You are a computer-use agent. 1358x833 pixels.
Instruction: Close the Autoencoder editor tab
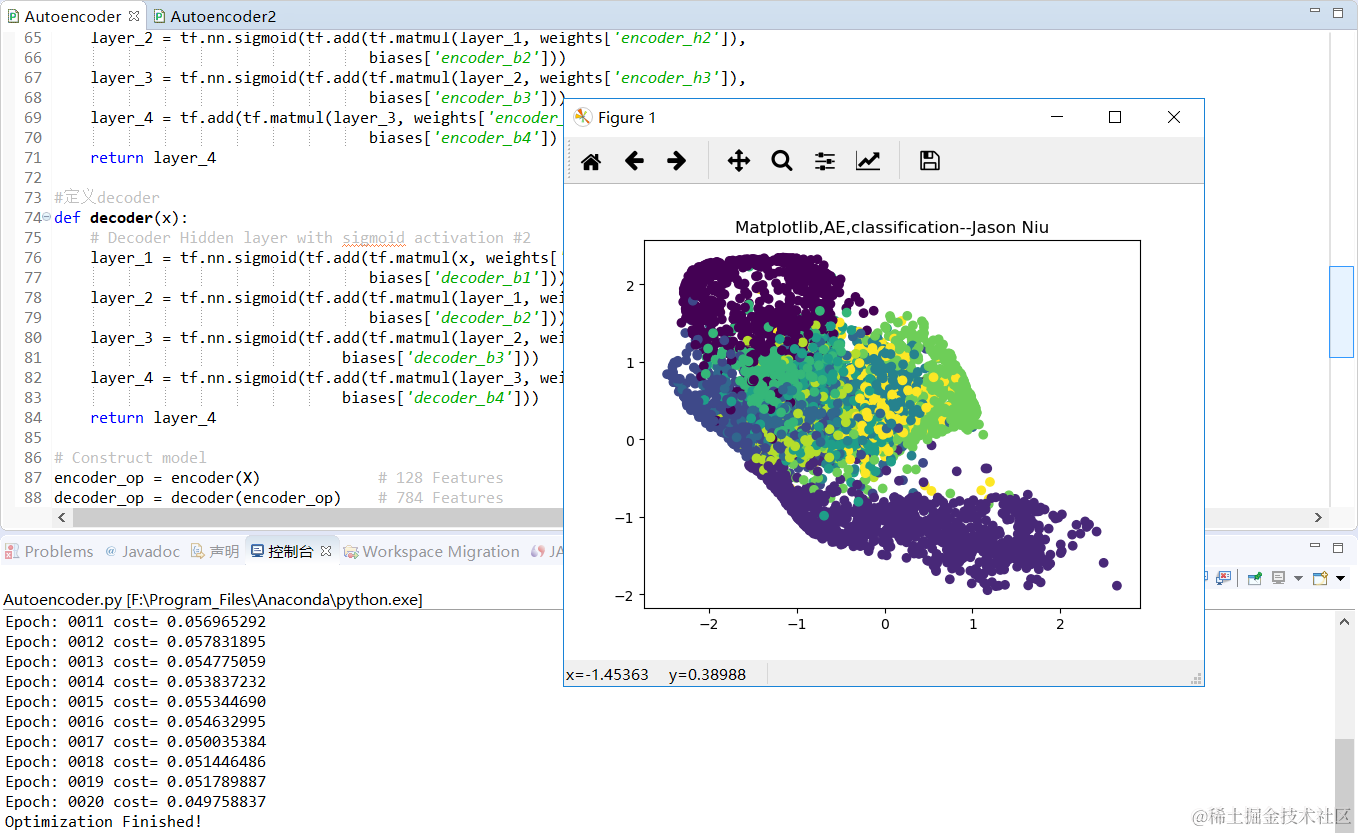point(134,16)
